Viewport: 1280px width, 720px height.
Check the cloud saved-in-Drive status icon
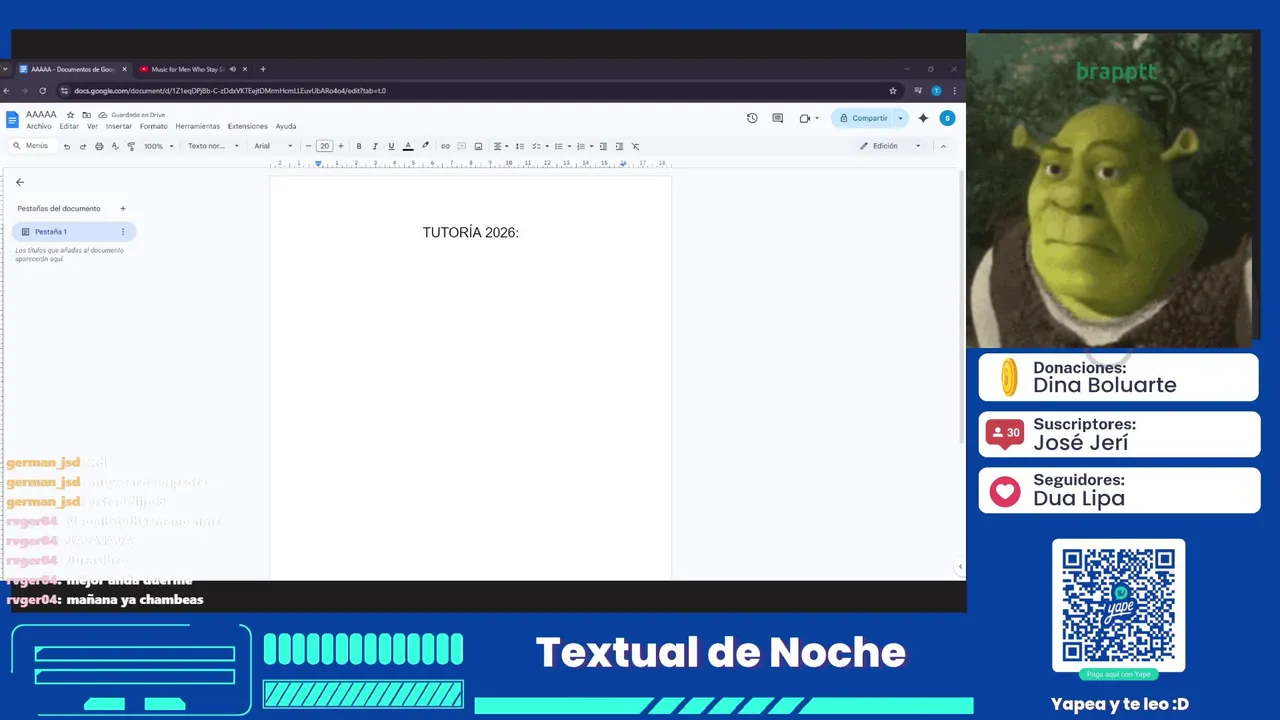[x=102, y=115]
